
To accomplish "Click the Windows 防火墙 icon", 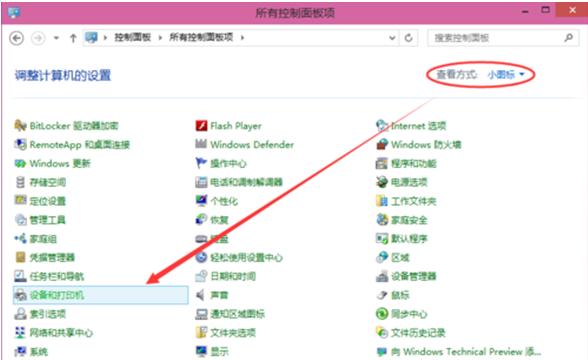I will (x=382, y=144).
